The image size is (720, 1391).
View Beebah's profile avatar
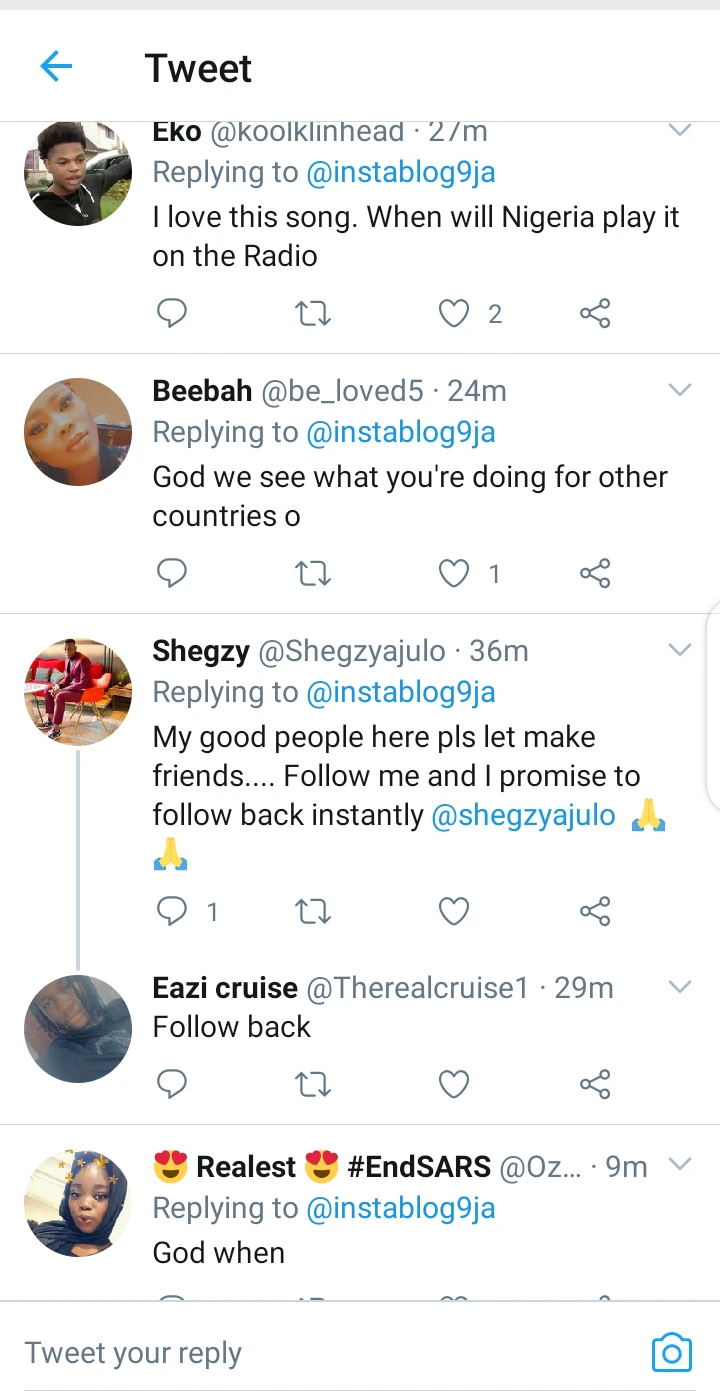[x=78, y=432]
